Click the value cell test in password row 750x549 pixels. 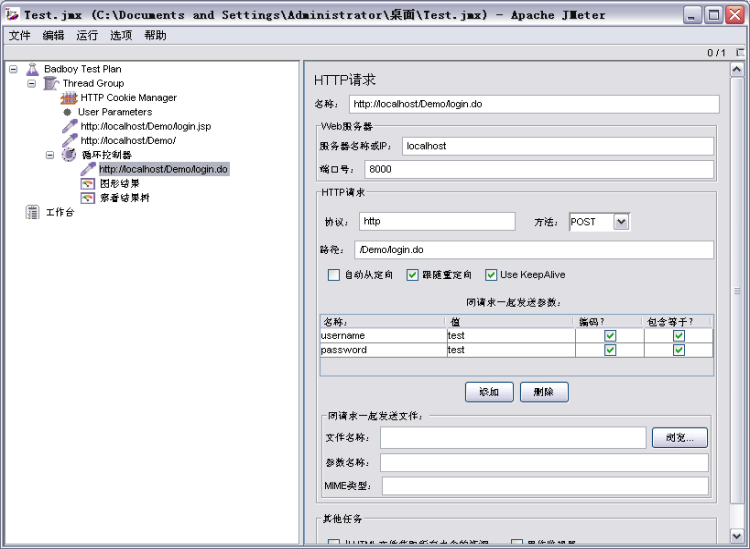[x=511, y=350]
